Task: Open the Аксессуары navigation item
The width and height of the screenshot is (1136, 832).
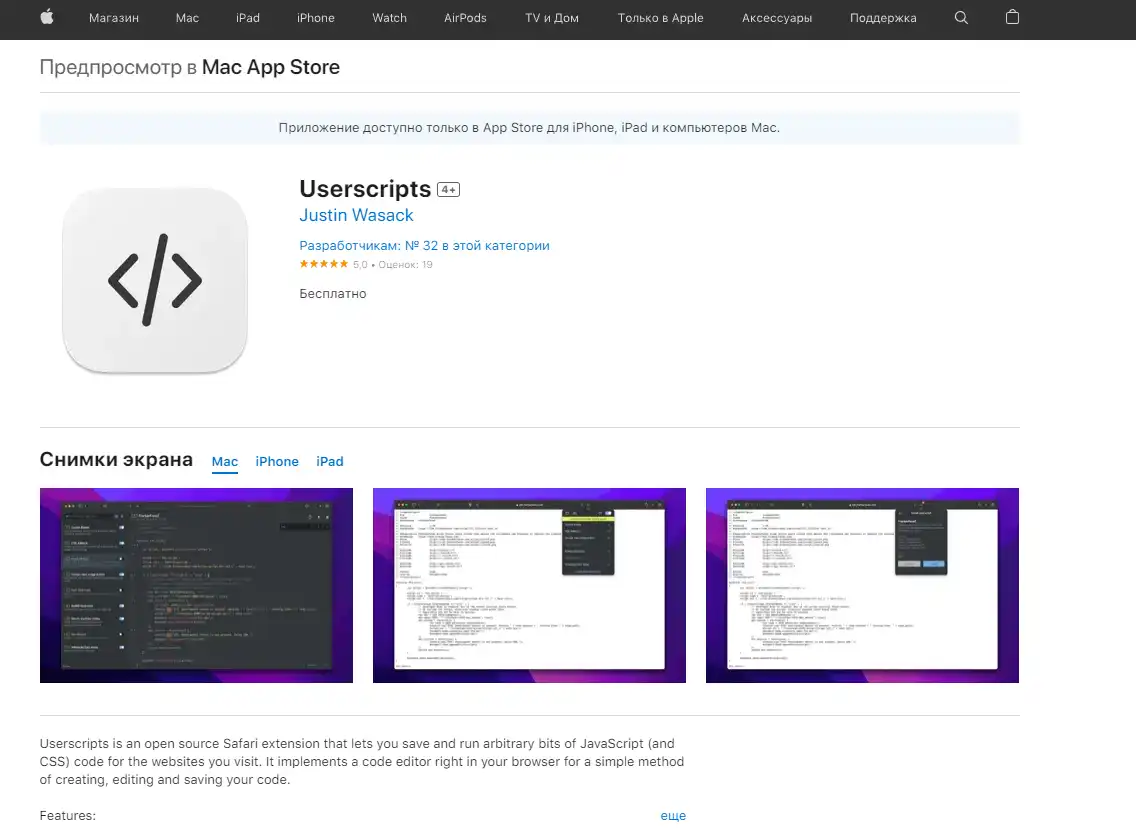Action: [x=777, y=17]
